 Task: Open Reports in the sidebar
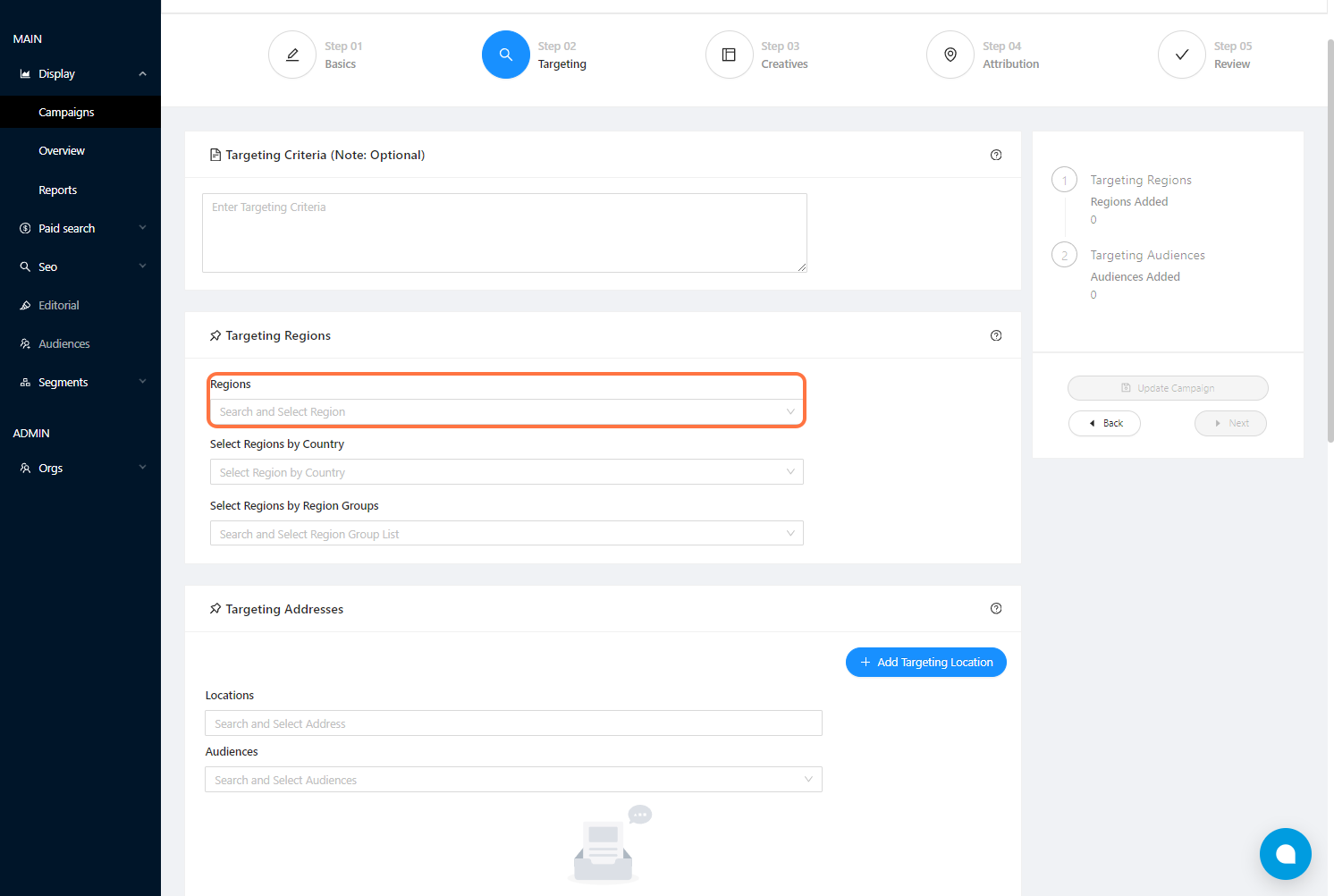[x=58, y=190]
